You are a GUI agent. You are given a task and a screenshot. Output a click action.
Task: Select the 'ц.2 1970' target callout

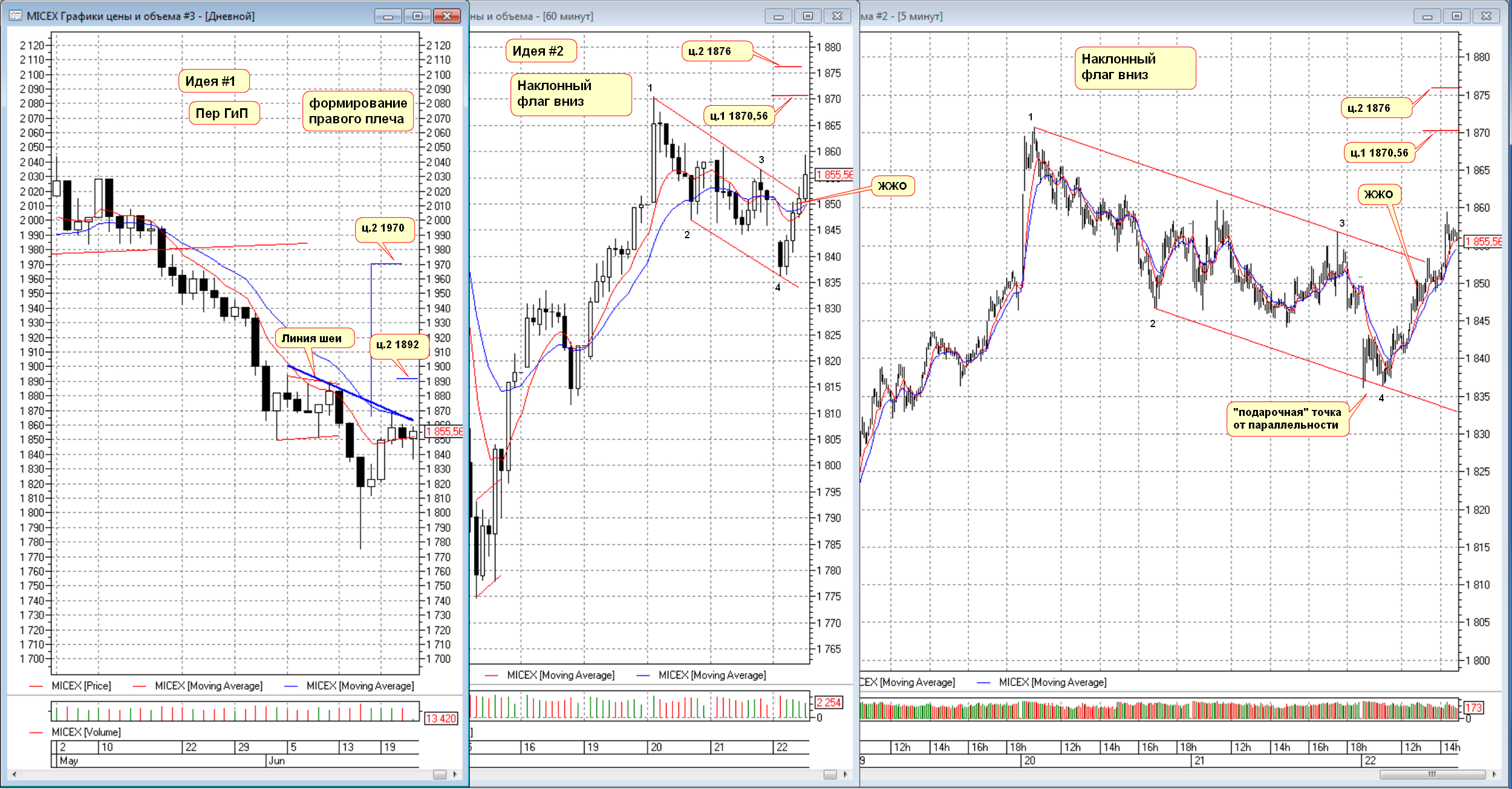click(x=385, y=230)
